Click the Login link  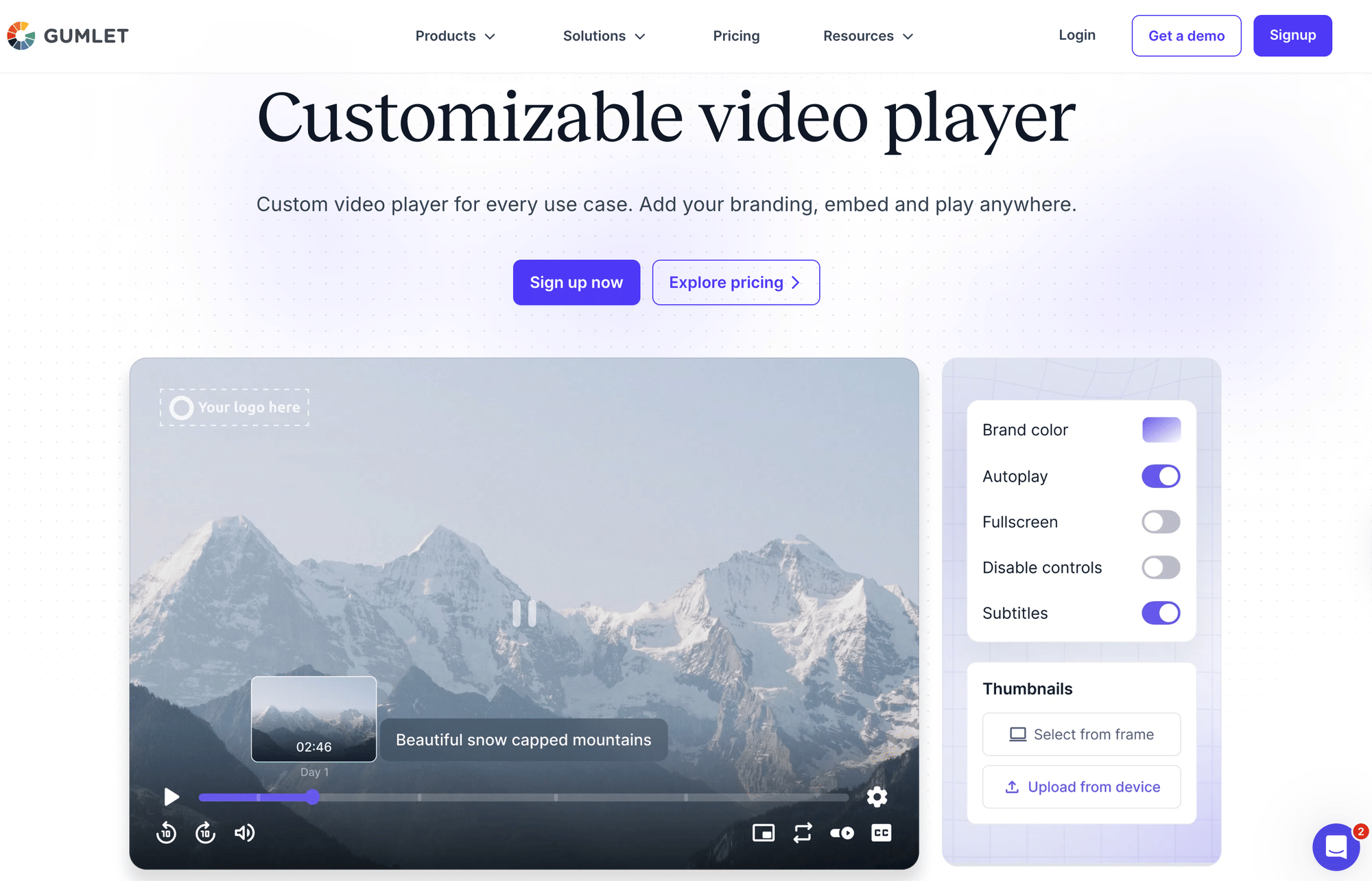point(1077,35)
